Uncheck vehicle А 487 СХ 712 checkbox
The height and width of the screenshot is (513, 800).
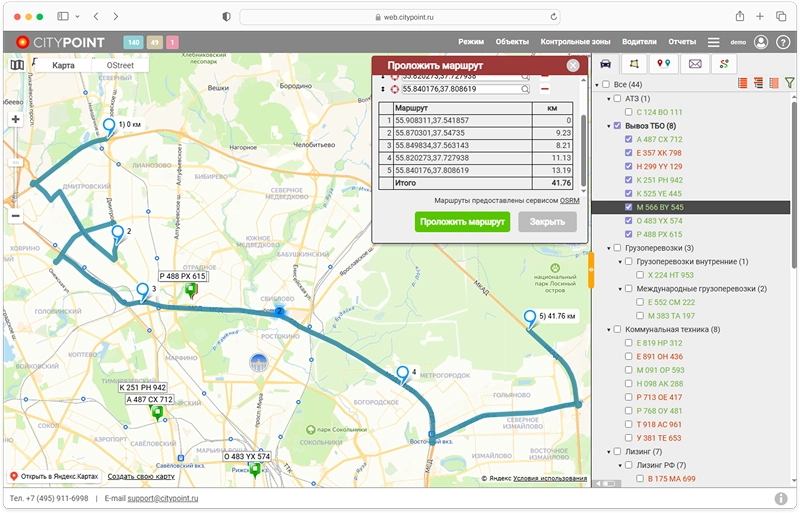(x=629, y=139)
